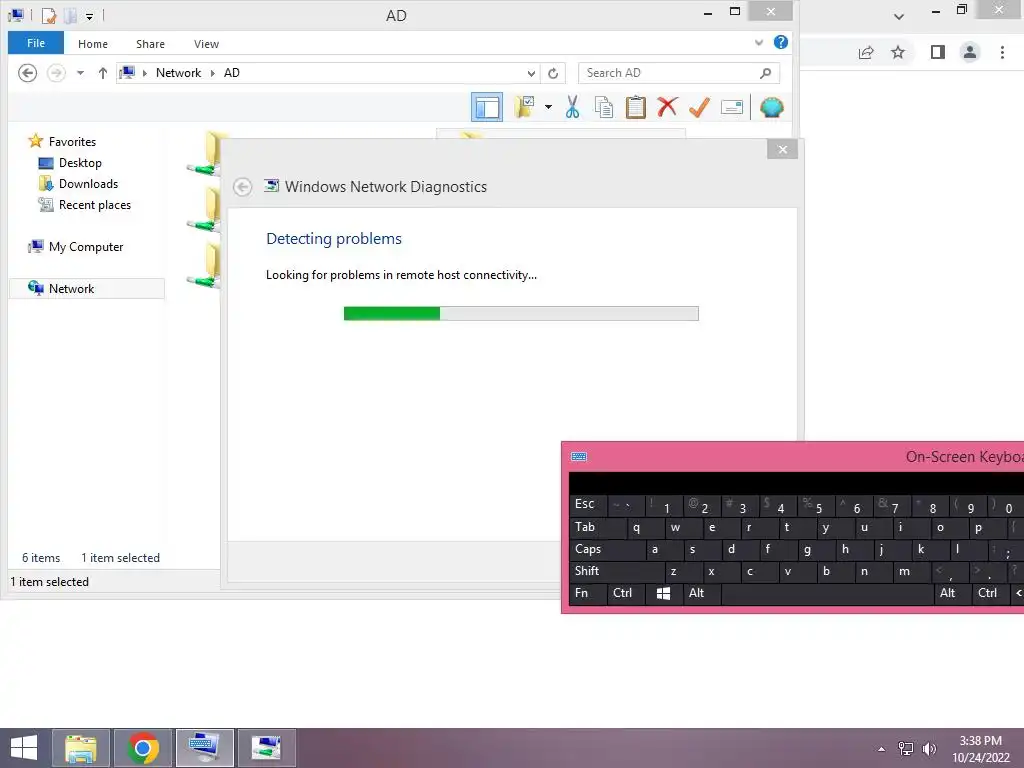Click the orange checkmark icon

tap(699, 107)
